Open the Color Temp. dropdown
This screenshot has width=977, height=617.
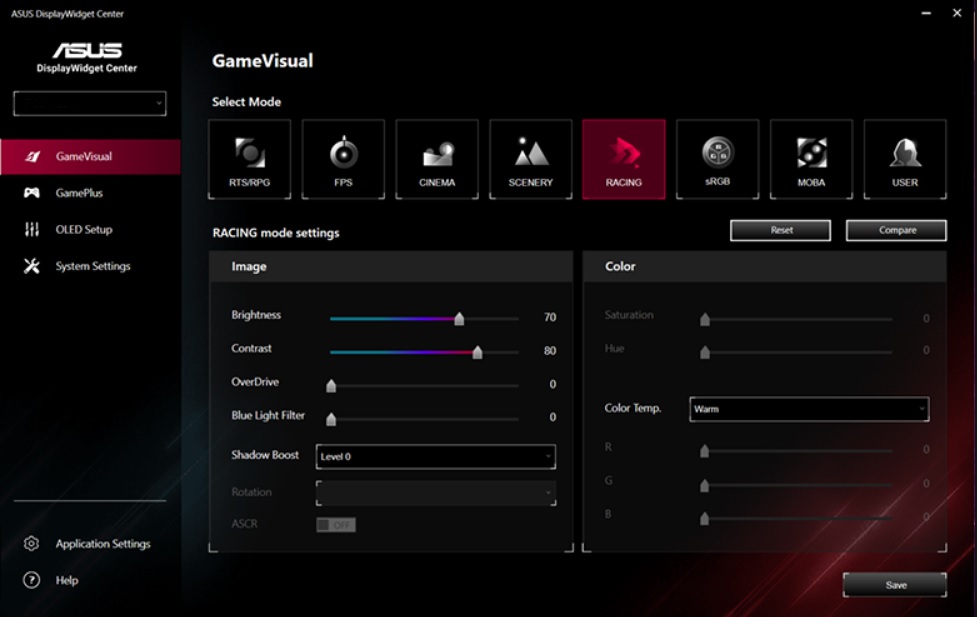tap(809, 409)
